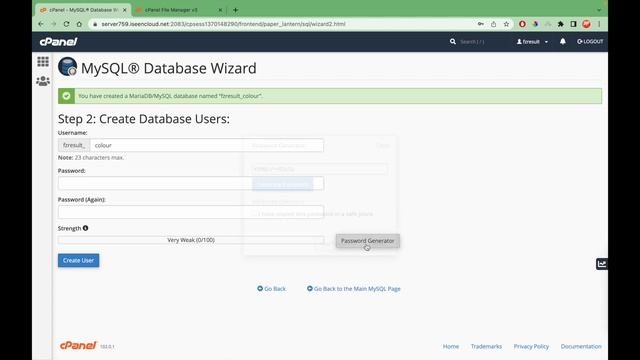The image size is (640, 360).
Task: Close the cPanel File Manager tab
Action: click(220, 10)
